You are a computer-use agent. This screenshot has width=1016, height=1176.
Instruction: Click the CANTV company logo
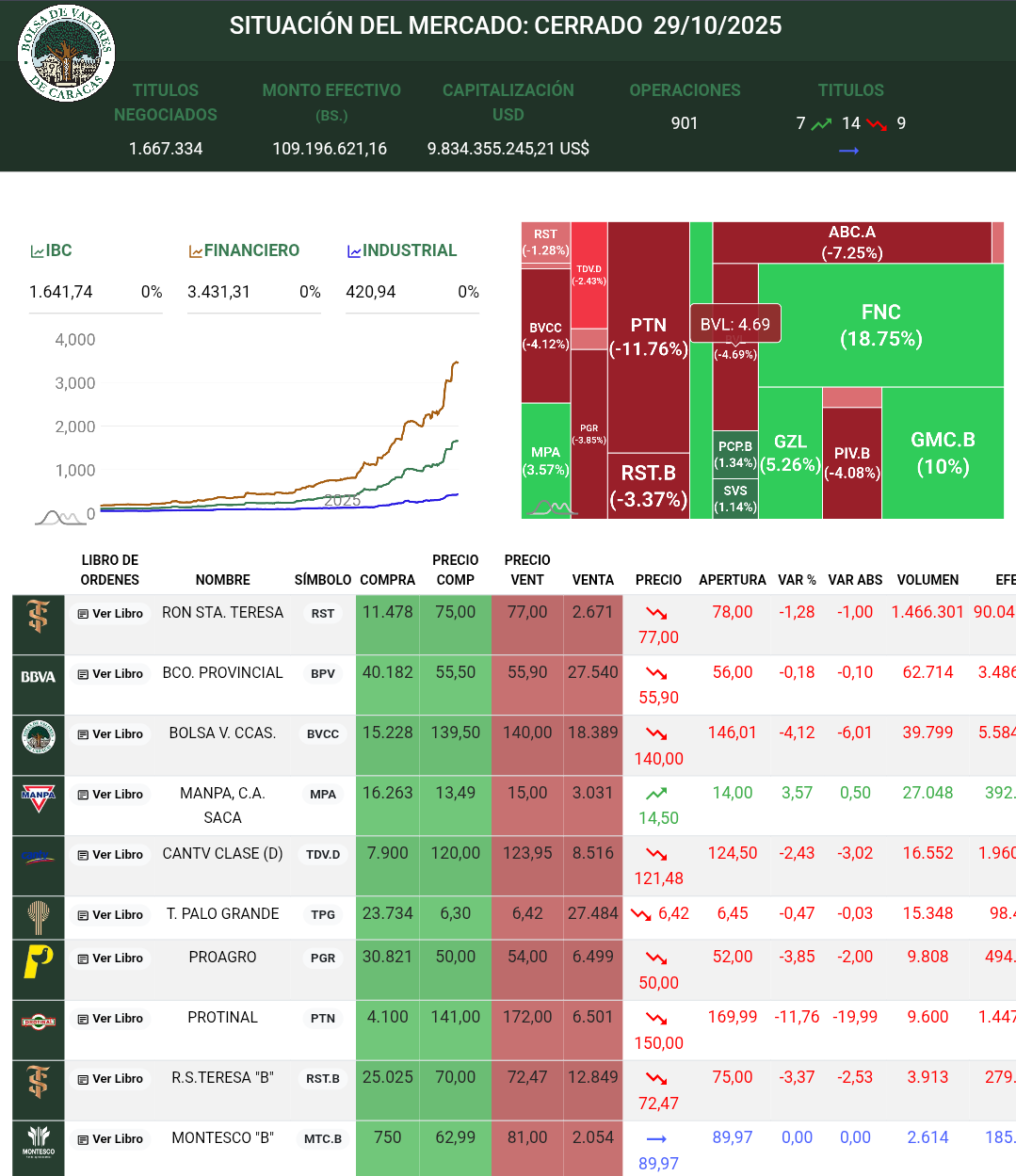(x=39, y=857)
